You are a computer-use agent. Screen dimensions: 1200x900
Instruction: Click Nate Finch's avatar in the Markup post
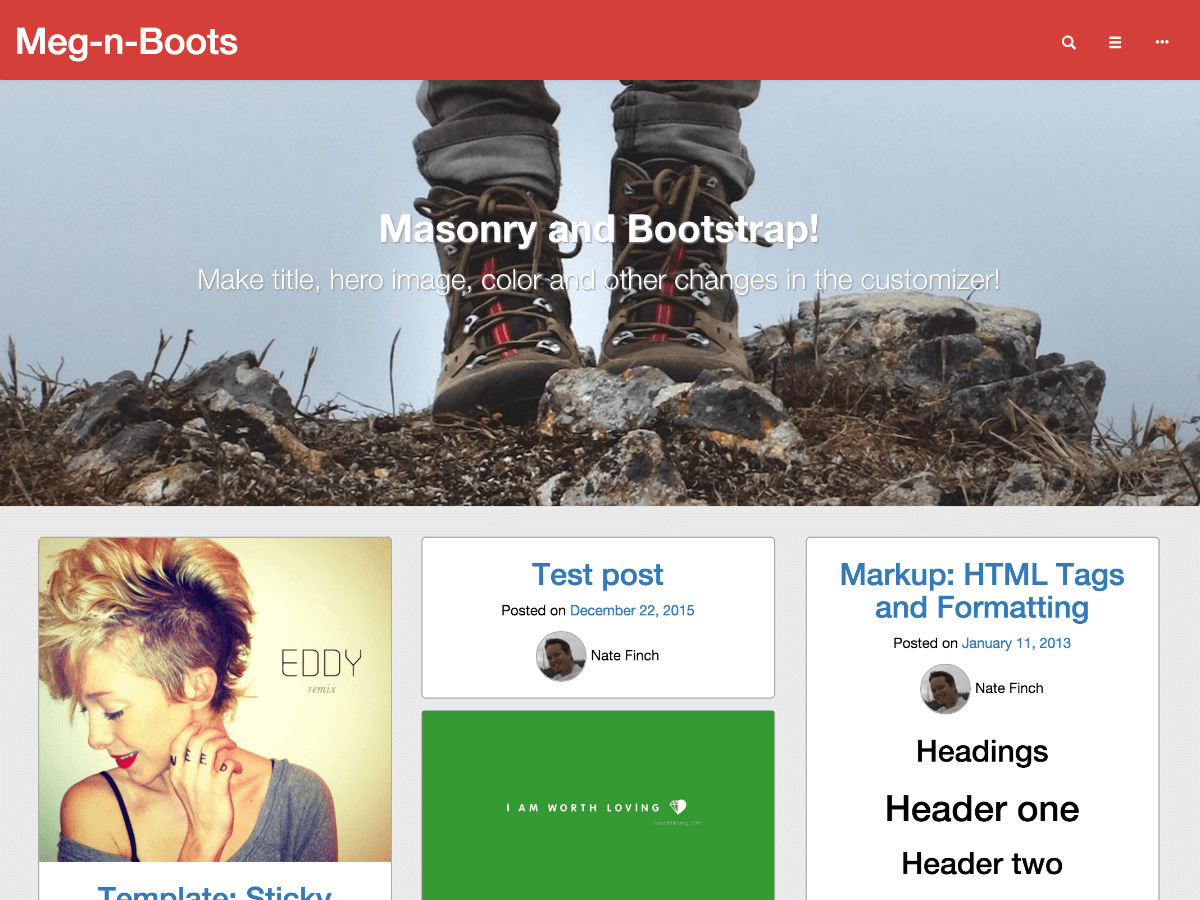tap(945, 689)
